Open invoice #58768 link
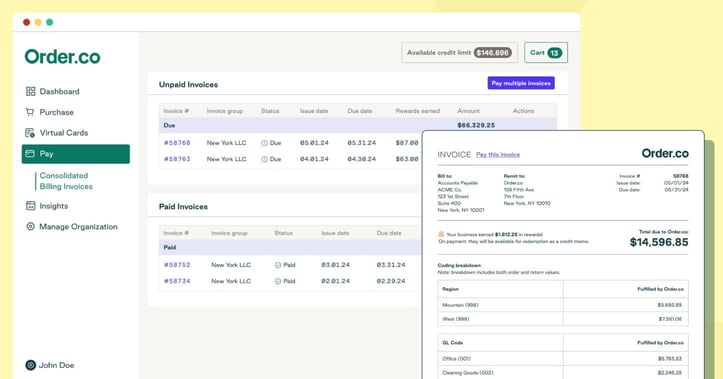723x379 pixels. coord(177,143)
